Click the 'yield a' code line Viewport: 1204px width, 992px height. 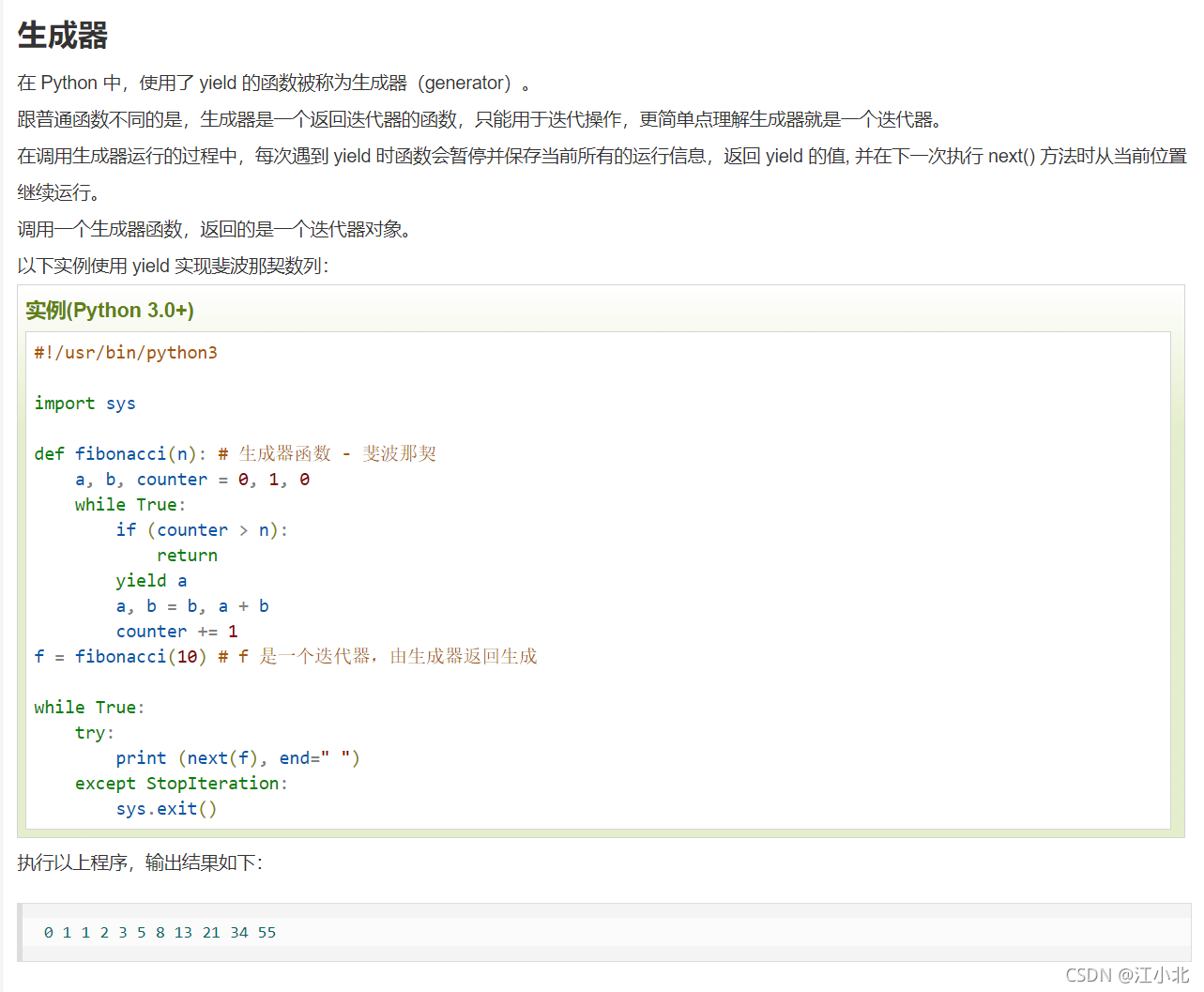[x=151, y=581]
